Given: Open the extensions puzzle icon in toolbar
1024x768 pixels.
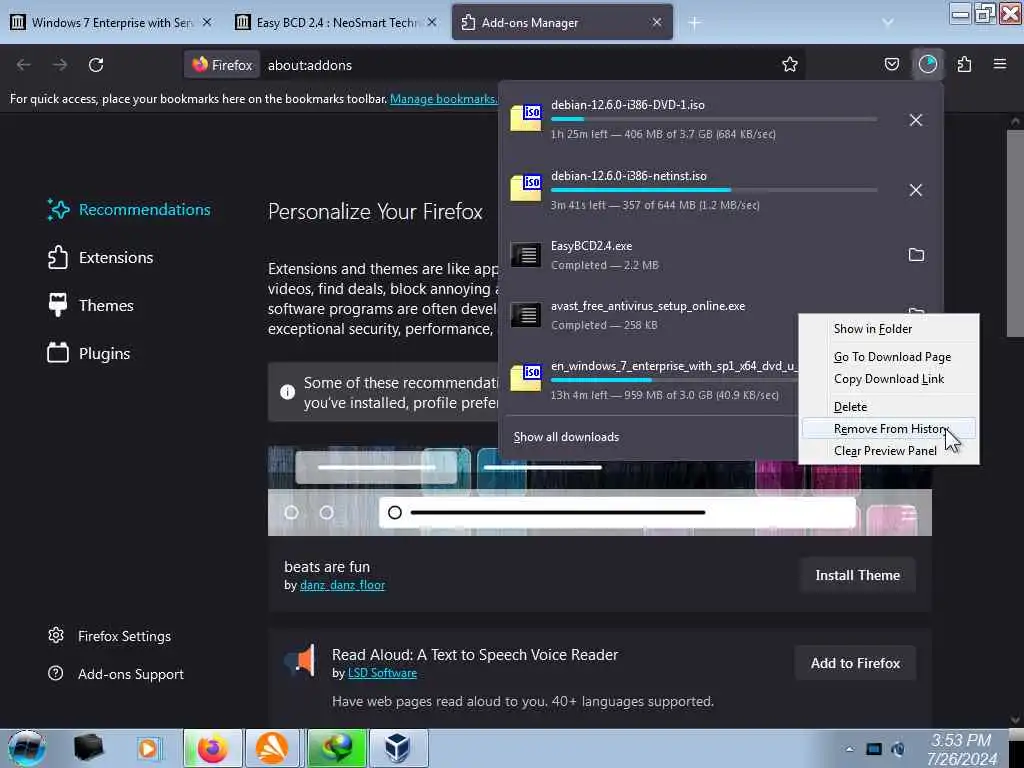Looking at the screenshot, I should [964, 65].
